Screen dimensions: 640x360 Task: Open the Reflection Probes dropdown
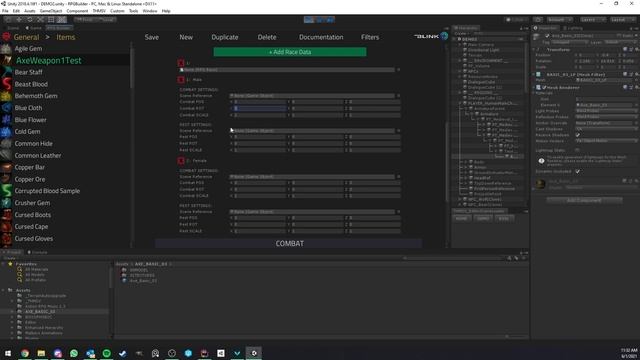[606, 117]
